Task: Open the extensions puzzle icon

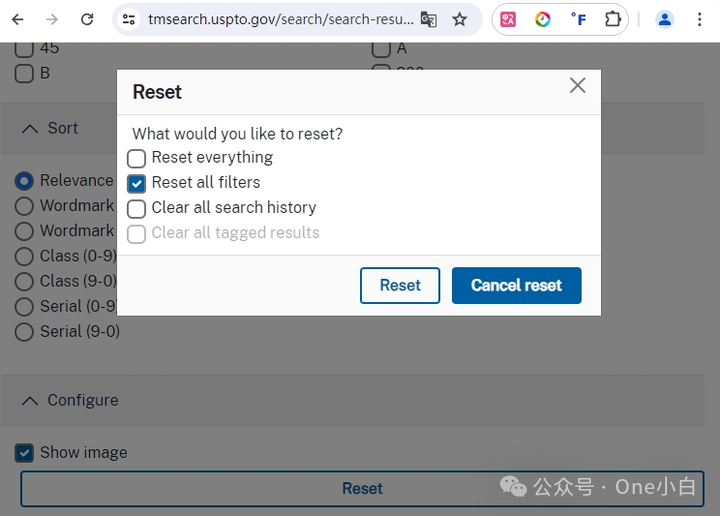Action: coord(613,19)
